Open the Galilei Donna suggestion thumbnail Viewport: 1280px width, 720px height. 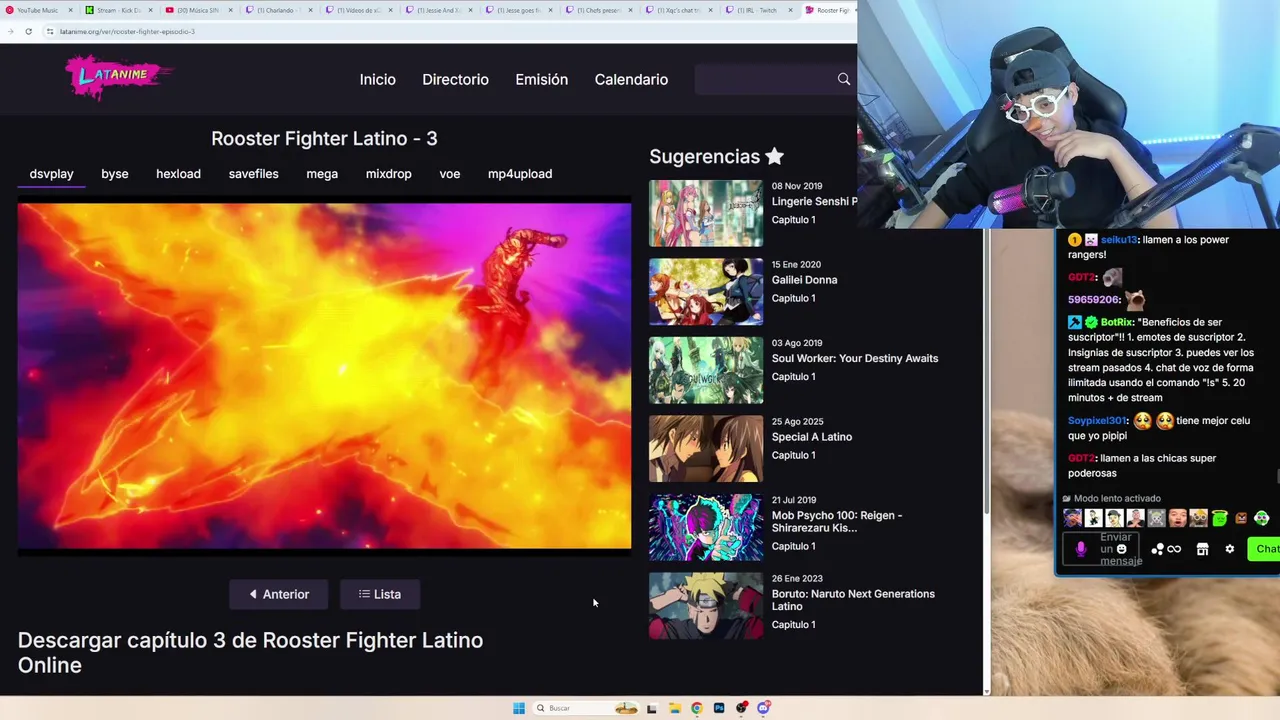706,292
